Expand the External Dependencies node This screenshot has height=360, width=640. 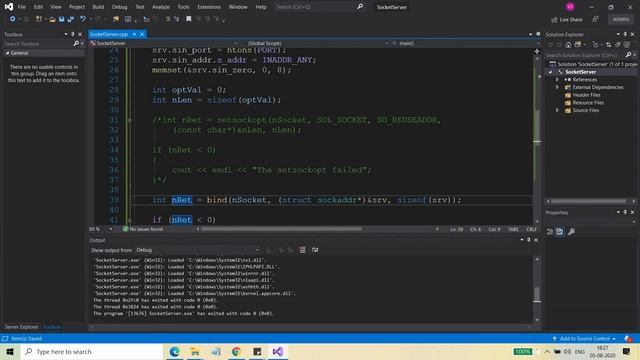(557, 87)
